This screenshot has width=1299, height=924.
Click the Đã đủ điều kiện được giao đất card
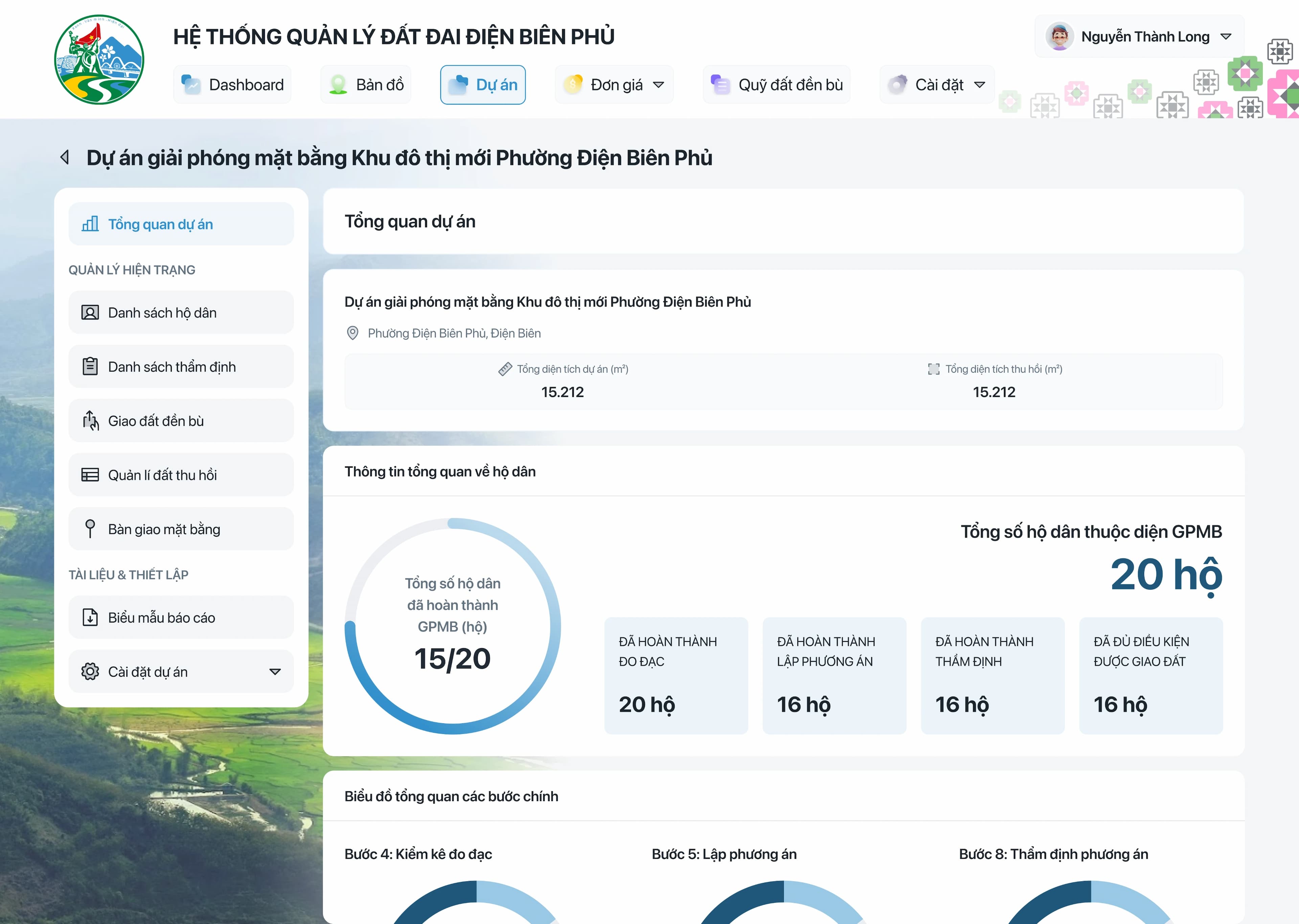coord(1151,676)
